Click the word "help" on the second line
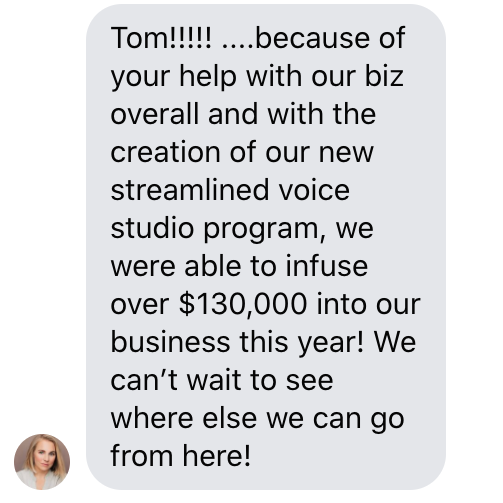The height and width of the screenshot is (503, 503). coord(208,77)
